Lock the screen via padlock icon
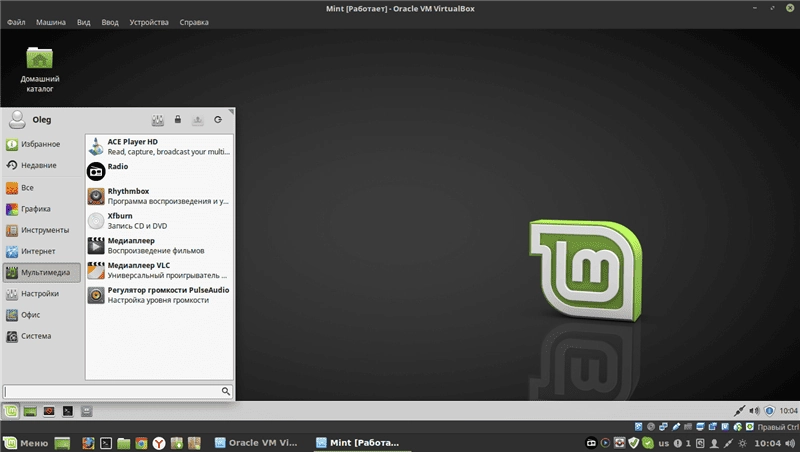The width and height of the screenshot is (800, 452). click(x=178, y=119)
